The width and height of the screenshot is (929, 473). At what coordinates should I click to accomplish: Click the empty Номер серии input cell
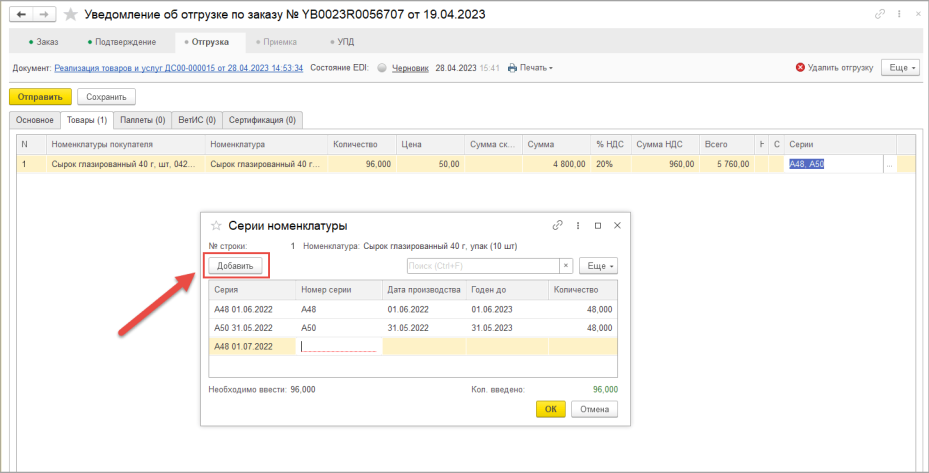click(339, 346)
